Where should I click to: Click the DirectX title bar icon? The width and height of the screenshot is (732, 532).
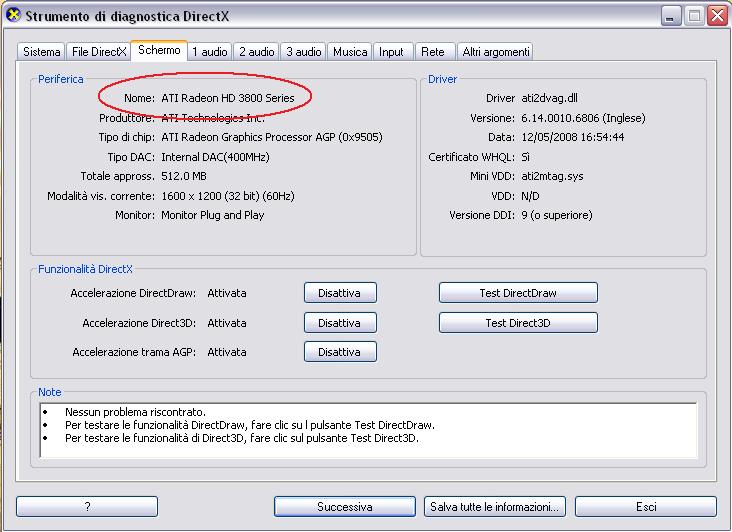click(14, 15)
